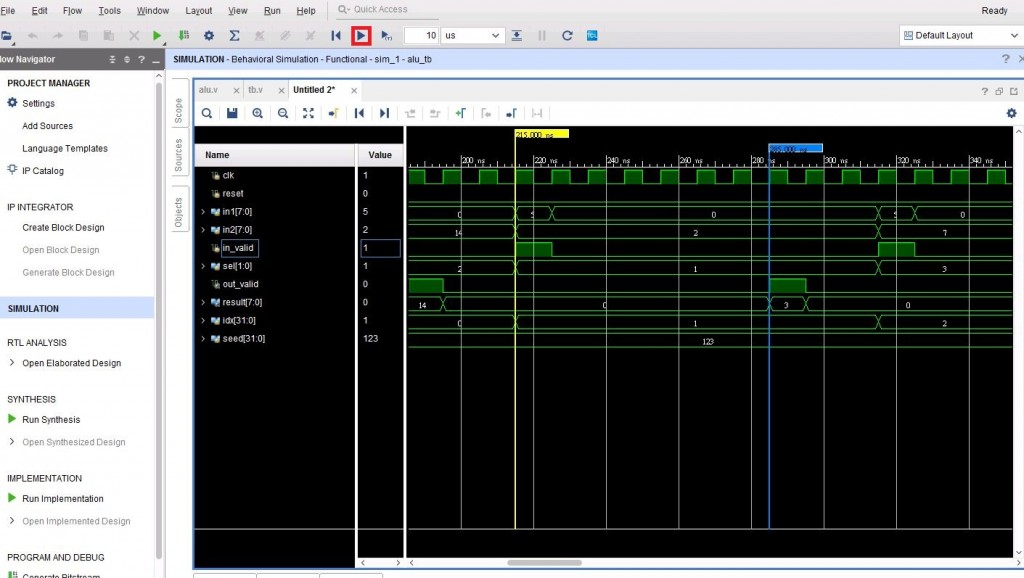
Task: Open main toolbar Settings gear icon
Action: coord(209,35)
